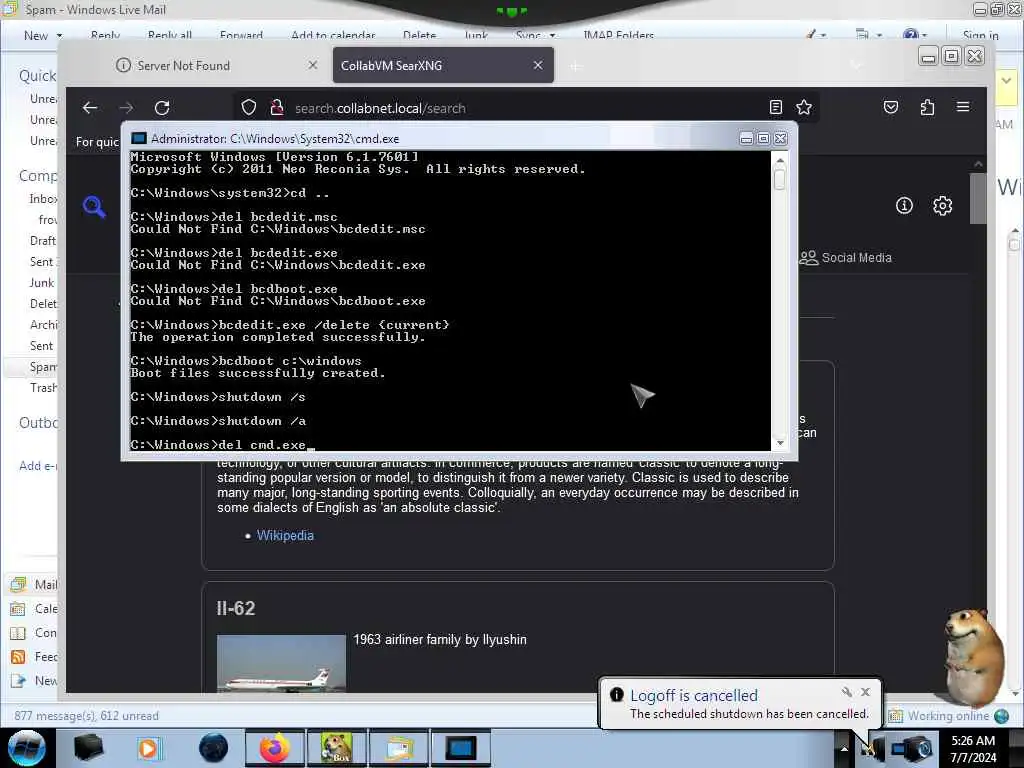Screen dimensions: 1024x768
Task: Open the cmd.exe window system menu icon
Action: (138, 138)
